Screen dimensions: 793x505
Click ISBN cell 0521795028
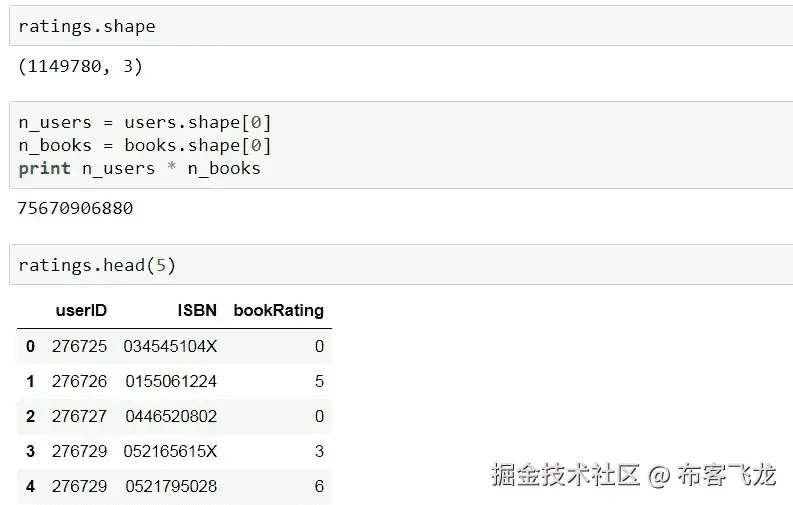(171, 486)
